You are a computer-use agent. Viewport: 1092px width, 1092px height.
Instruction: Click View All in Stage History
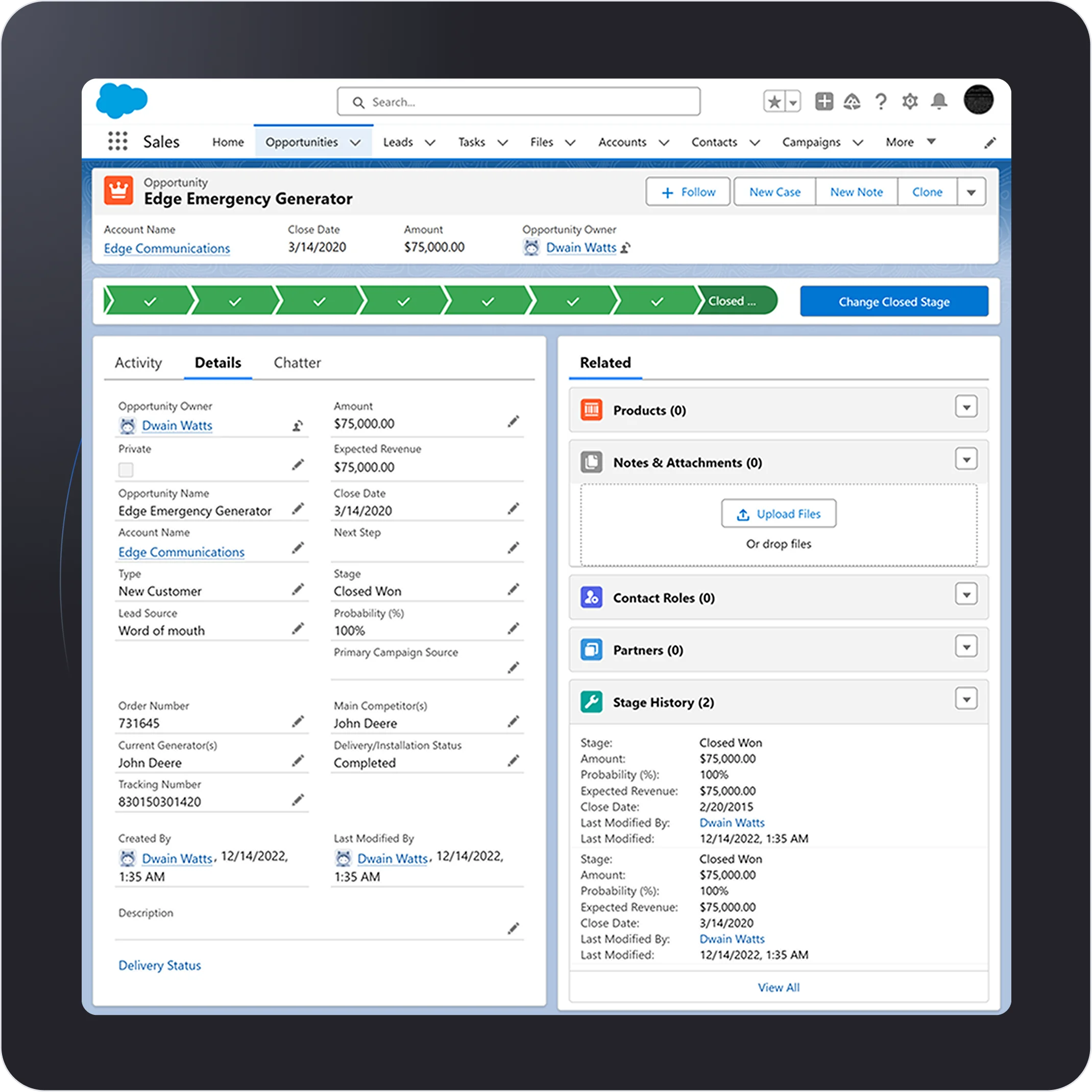779,987
